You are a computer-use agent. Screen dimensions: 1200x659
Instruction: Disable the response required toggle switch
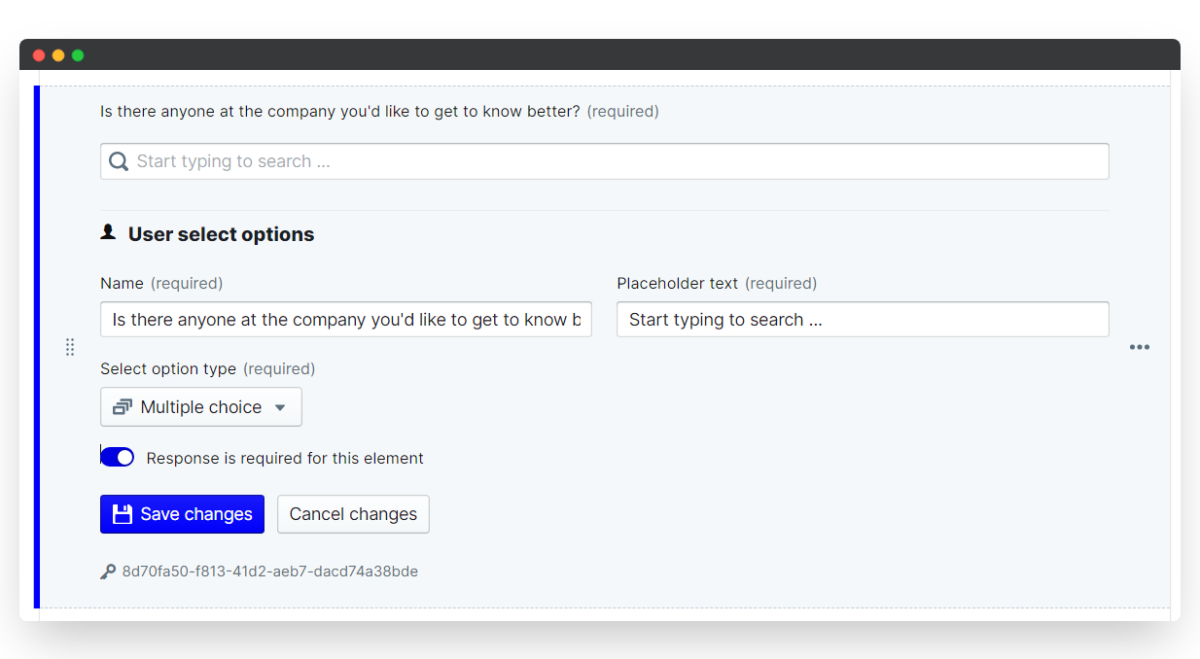tap(118, 457)
